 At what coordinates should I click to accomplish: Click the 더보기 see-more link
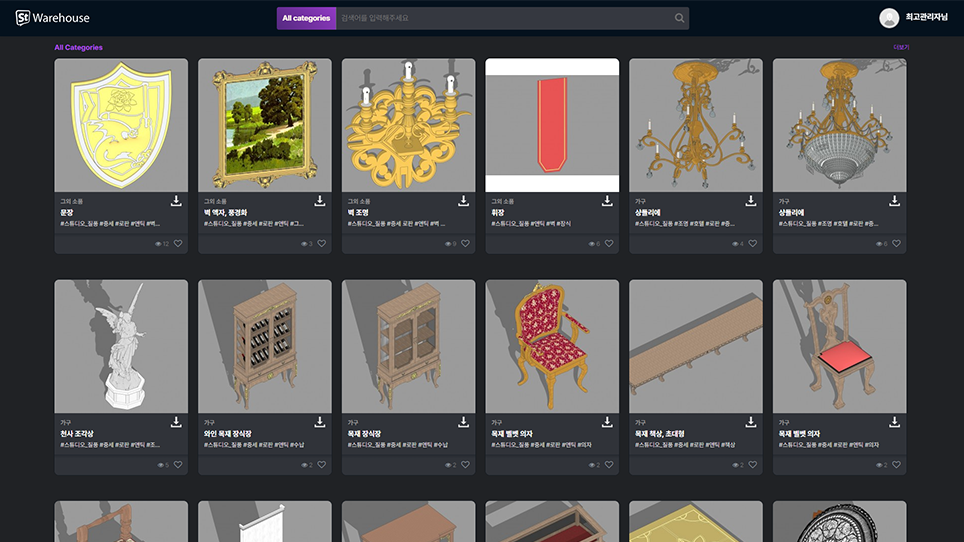[901, 47]
